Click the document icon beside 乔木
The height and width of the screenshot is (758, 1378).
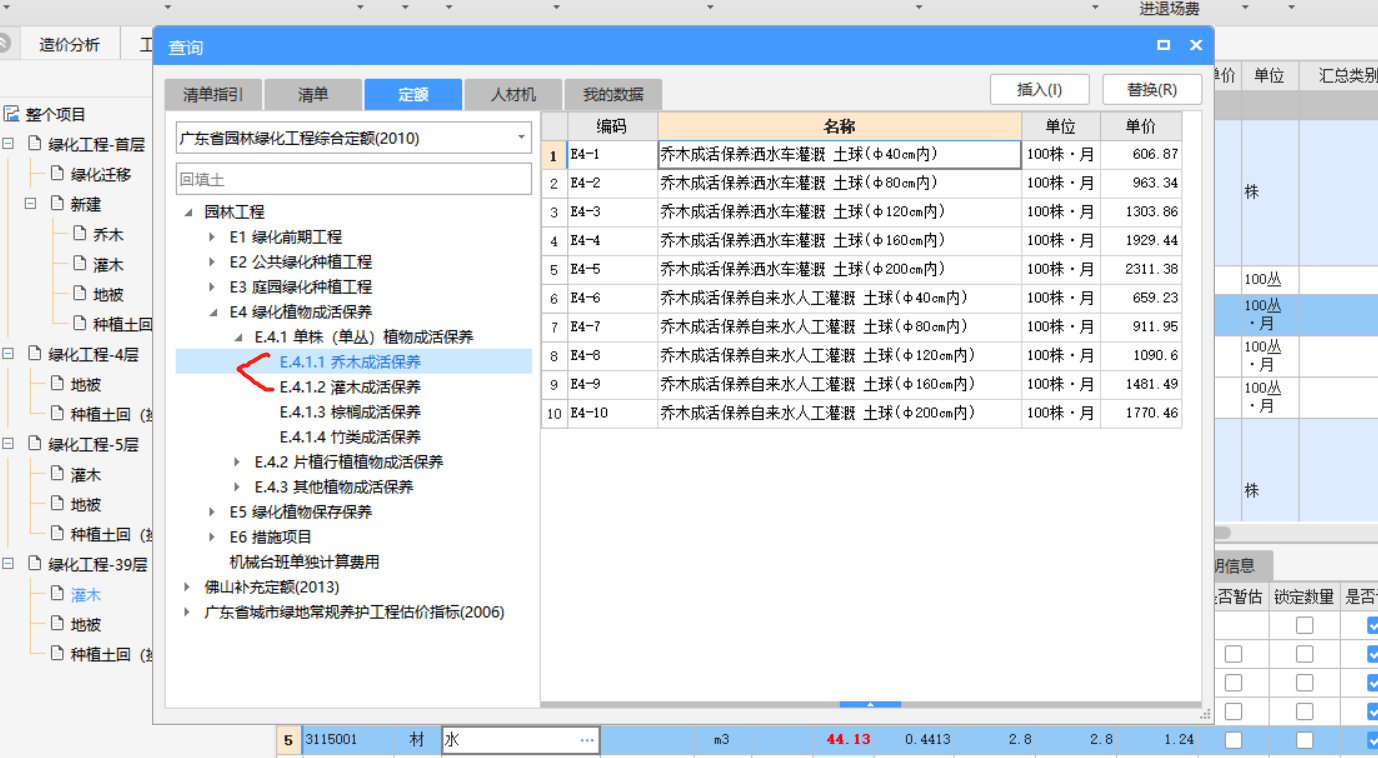[80, 234]
